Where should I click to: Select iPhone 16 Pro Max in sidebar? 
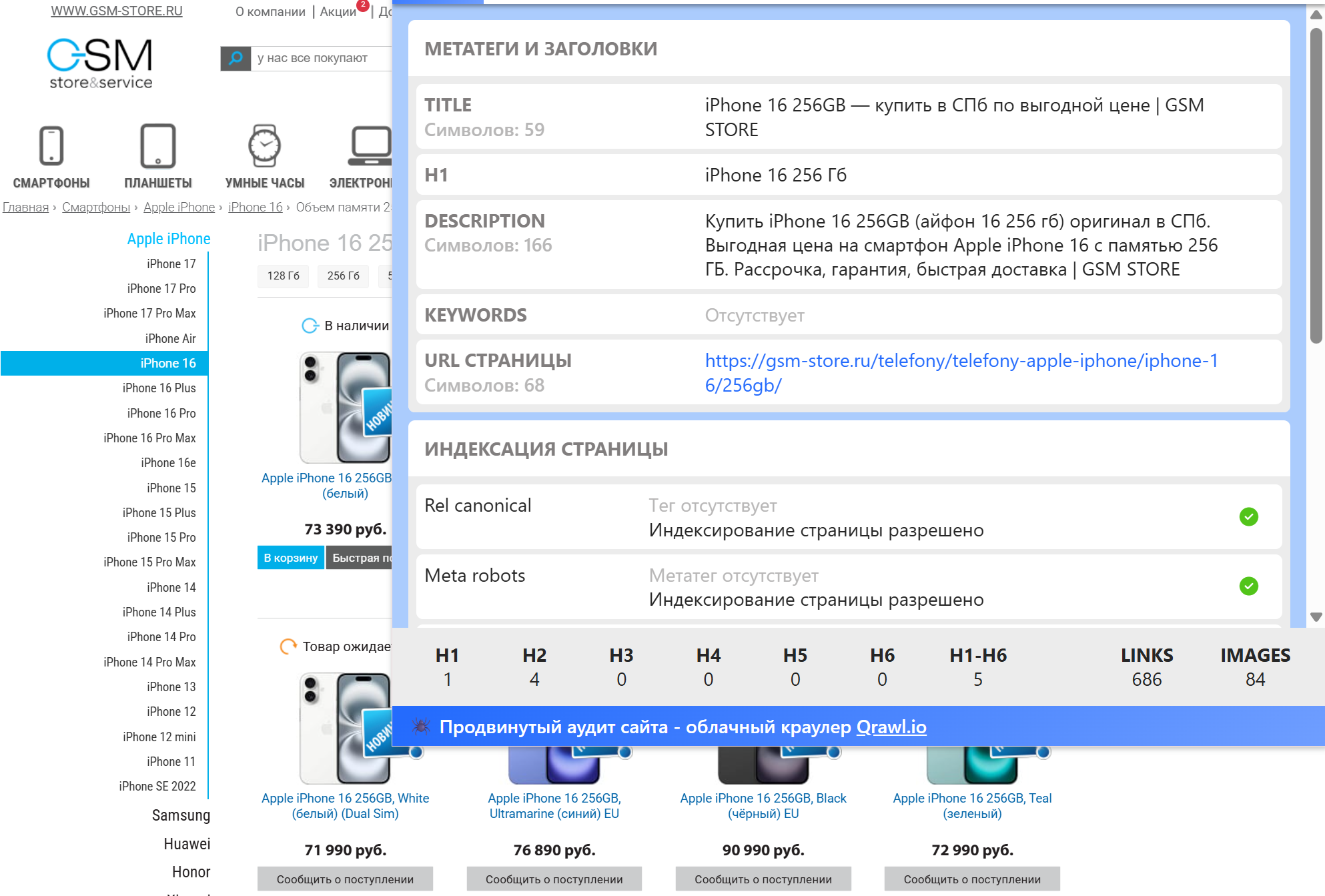tap(149, 438)
